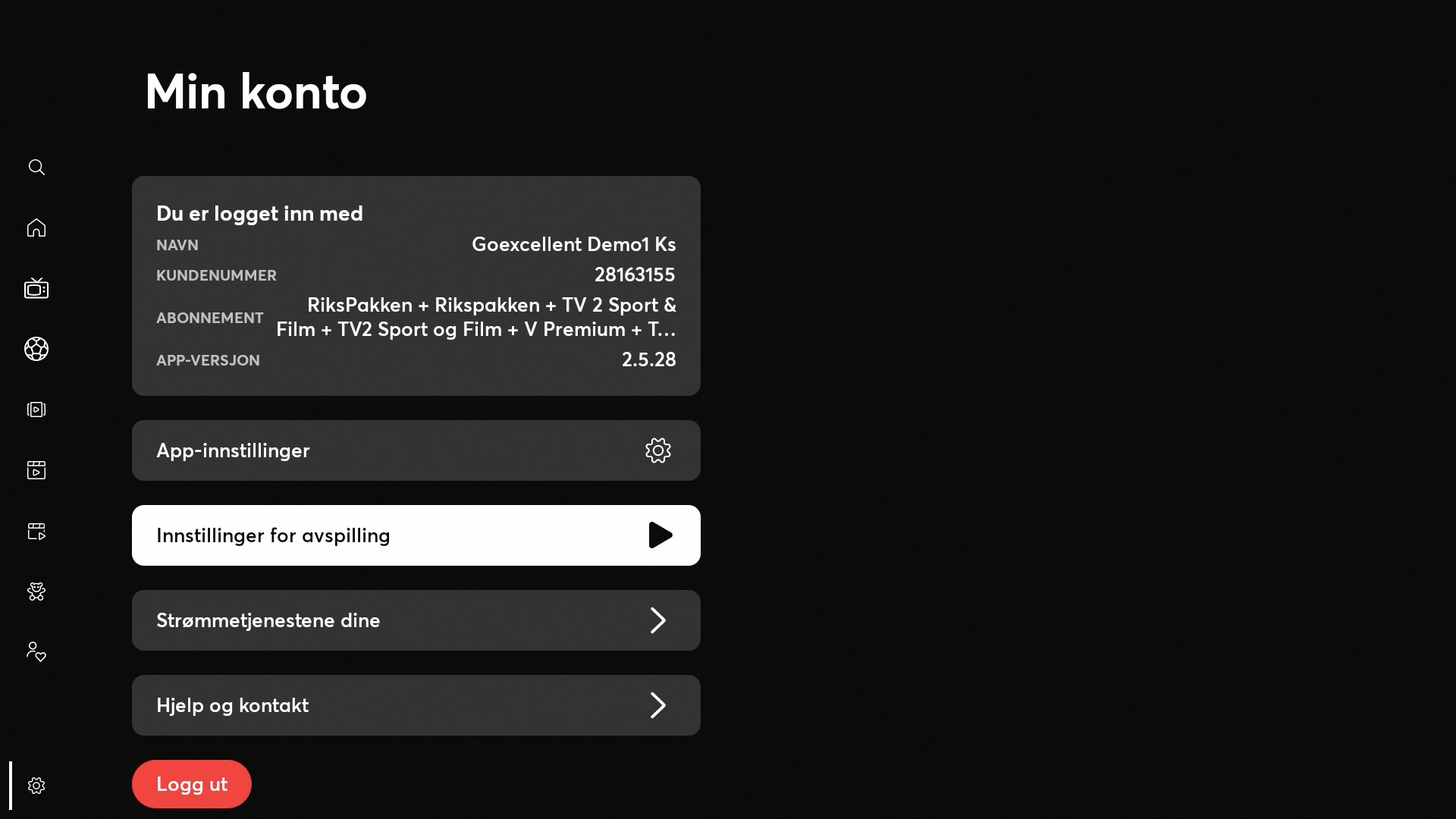Go to Home via the house icon
This screenshot has height=819, width=1456.
coord(36,227)
